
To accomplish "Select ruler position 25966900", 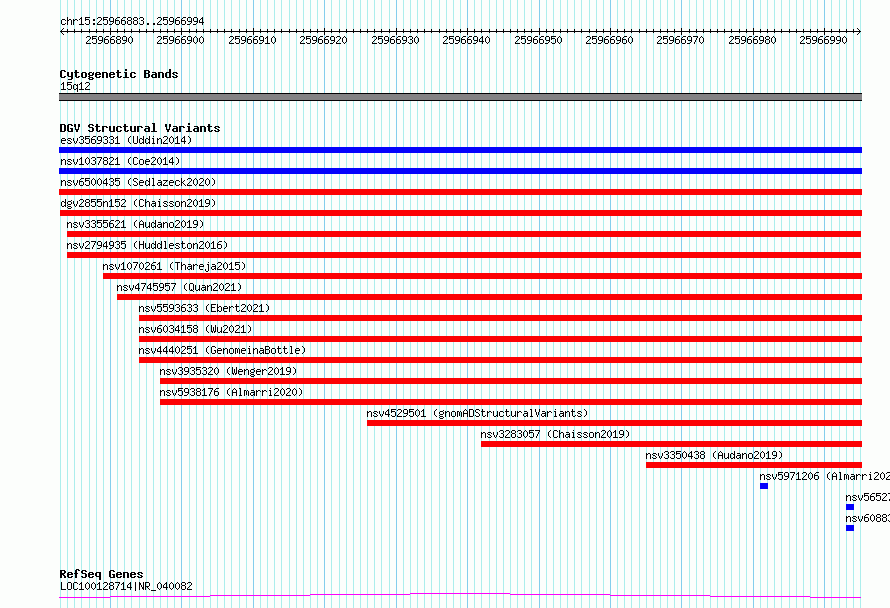I will click(180, 40).
